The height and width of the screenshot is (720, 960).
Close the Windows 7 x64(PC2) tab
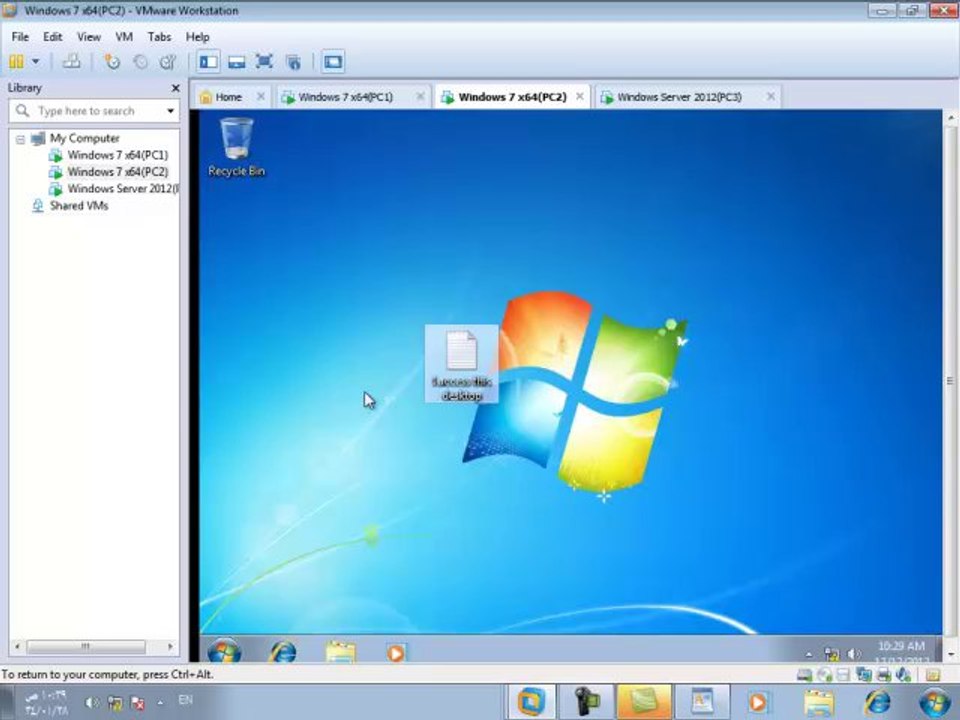[x=579, y=96]
